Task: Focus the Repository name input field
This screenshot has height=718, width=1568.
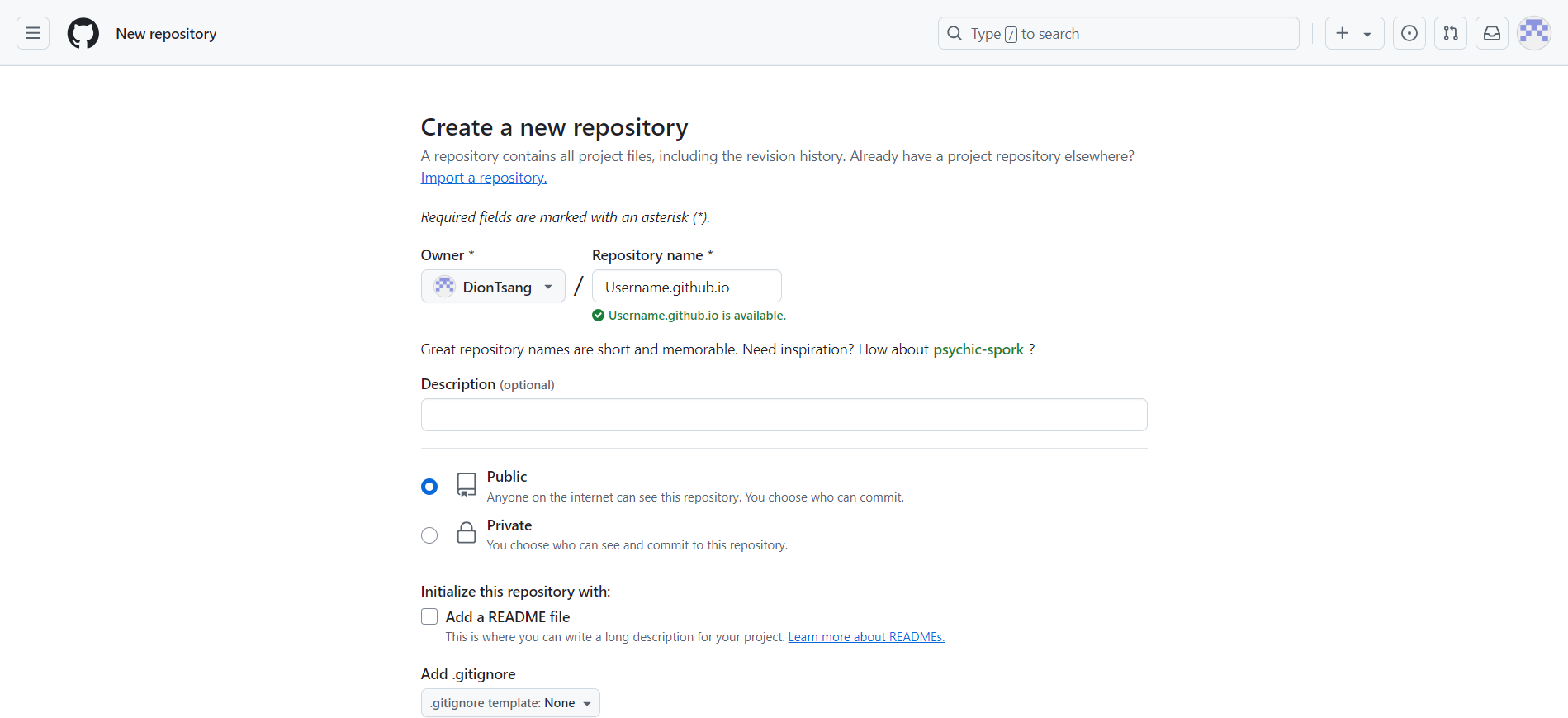Action: pos(687,287)
